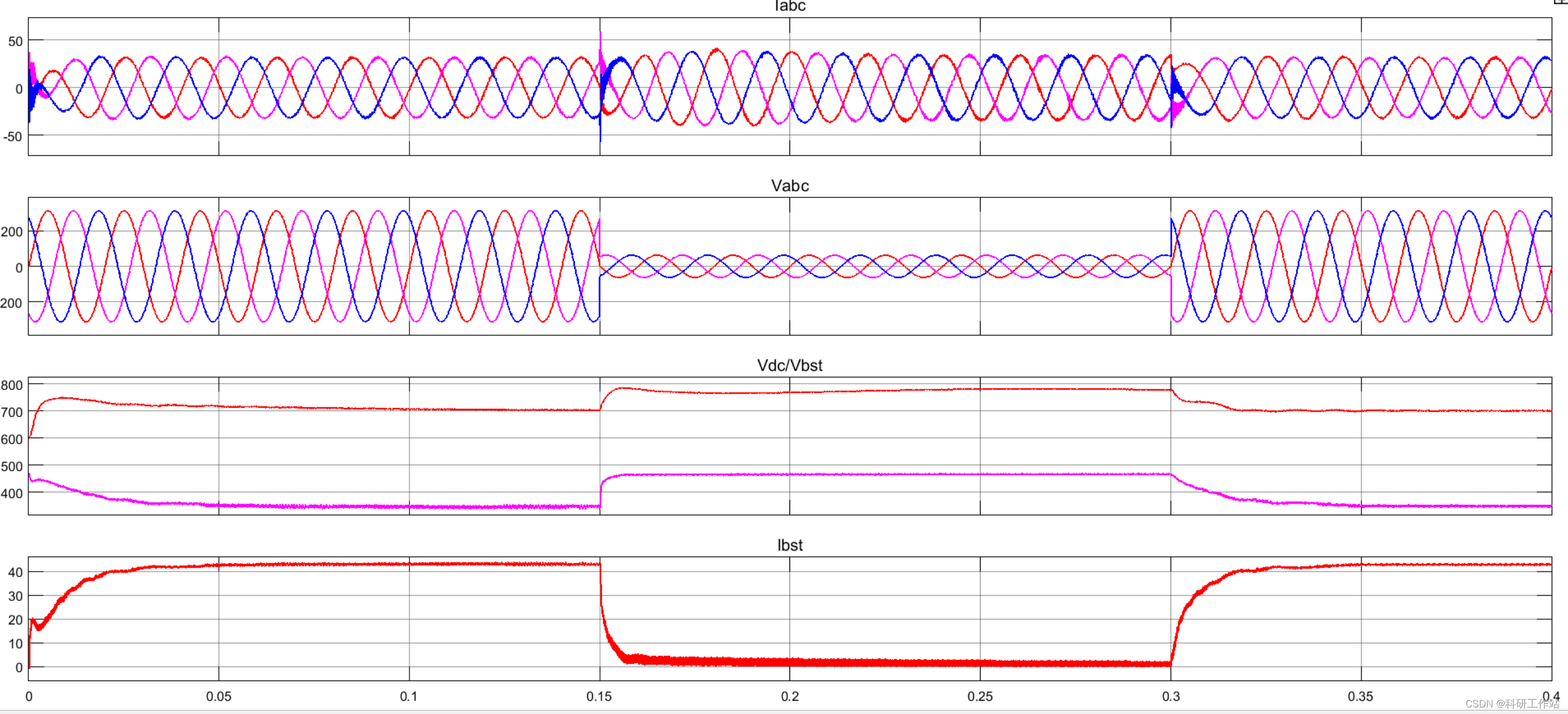Click the 800 tick on Vdc/Vbst axis

pyautogui.click(x=11, y=385)
